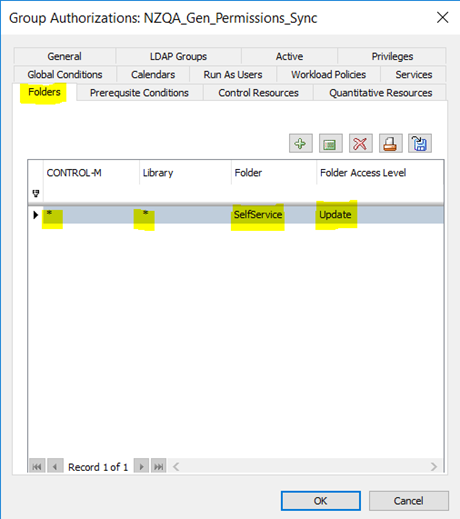Select the Update access level cell
The width and height of the screenshot is (460, 519).
tap(380, 215)
